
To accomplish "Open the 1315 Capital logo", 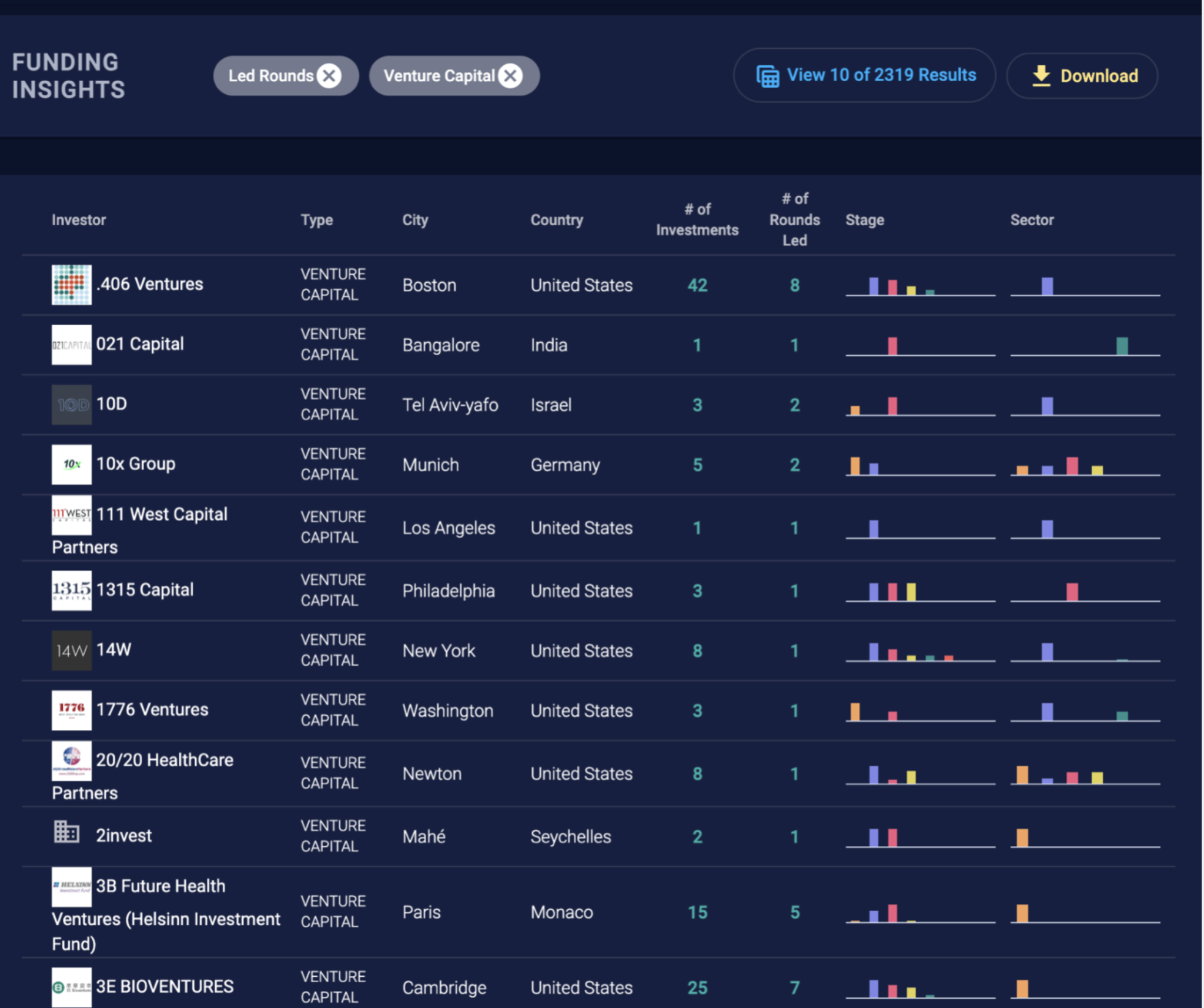I will (x=72, y=590).
